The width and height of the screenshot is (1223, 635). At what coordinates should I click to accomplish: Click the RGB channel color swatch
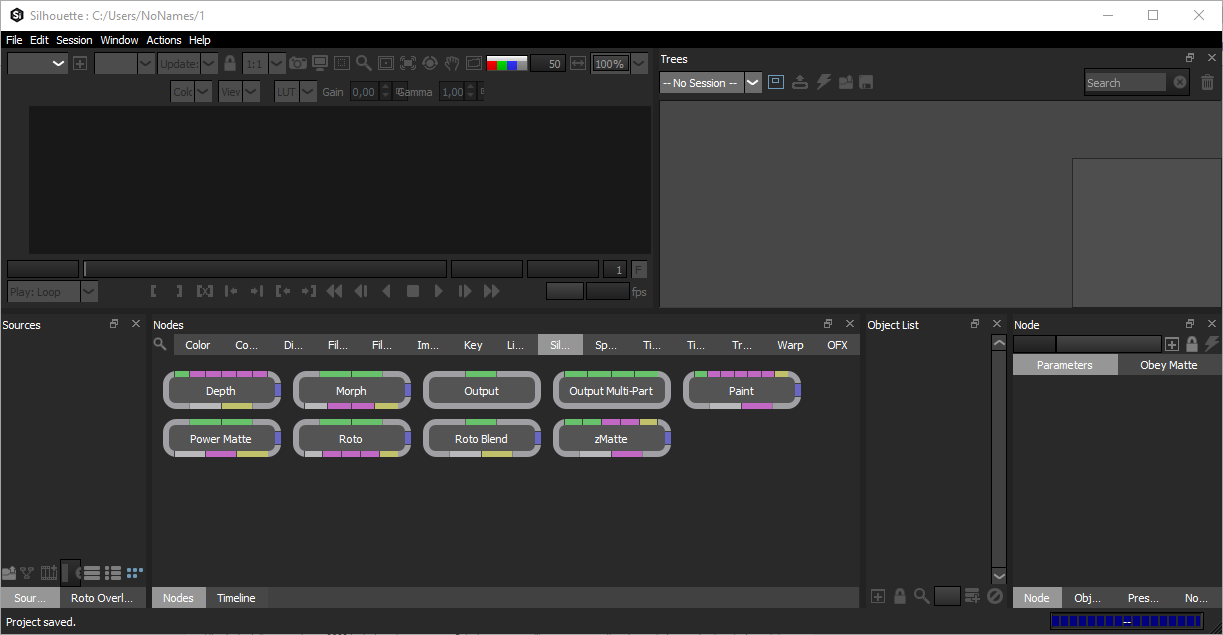(507, 63)
